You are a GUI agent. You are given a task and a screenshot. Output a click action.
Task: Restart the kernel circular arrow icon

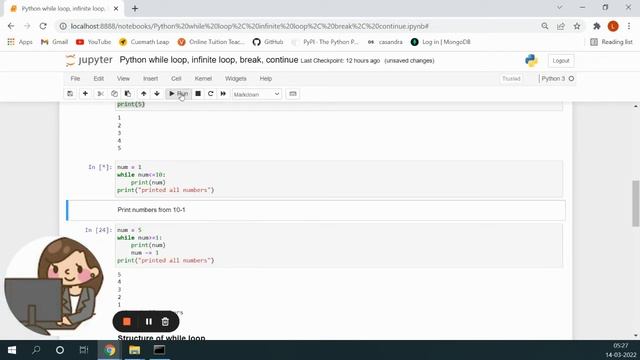coord(211,94)
